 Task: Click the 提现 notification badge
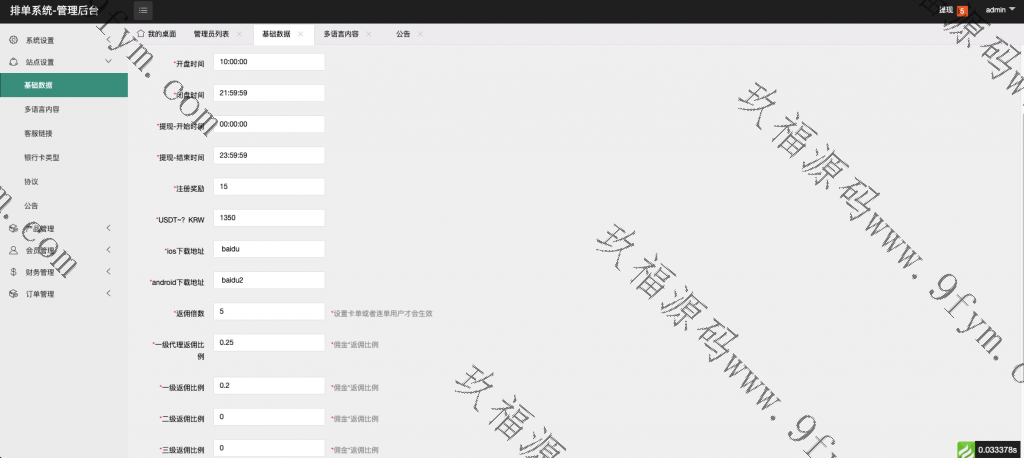coord(962,11)
